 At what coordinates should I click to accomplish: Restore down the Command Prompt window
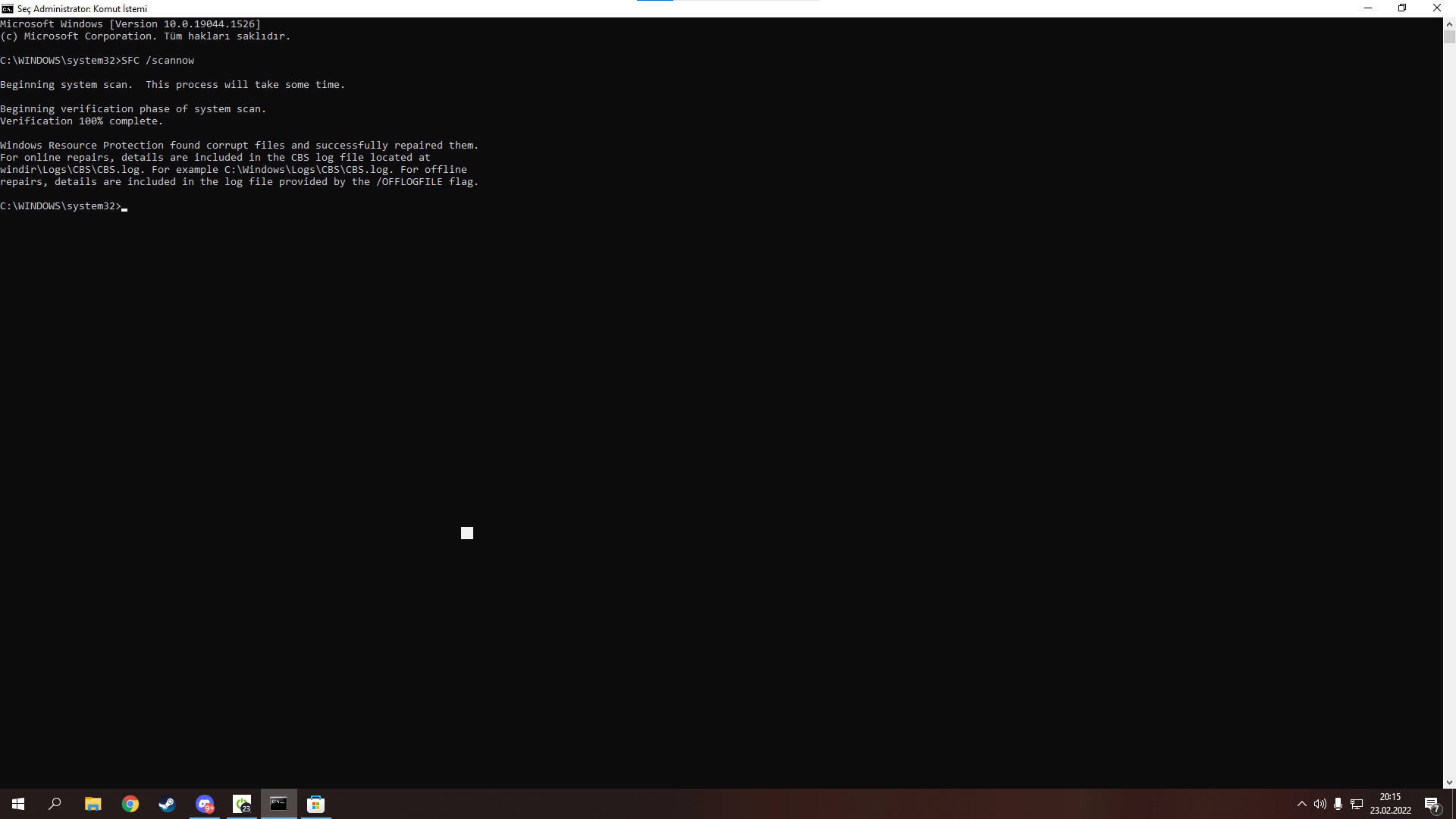(1402, 8)
